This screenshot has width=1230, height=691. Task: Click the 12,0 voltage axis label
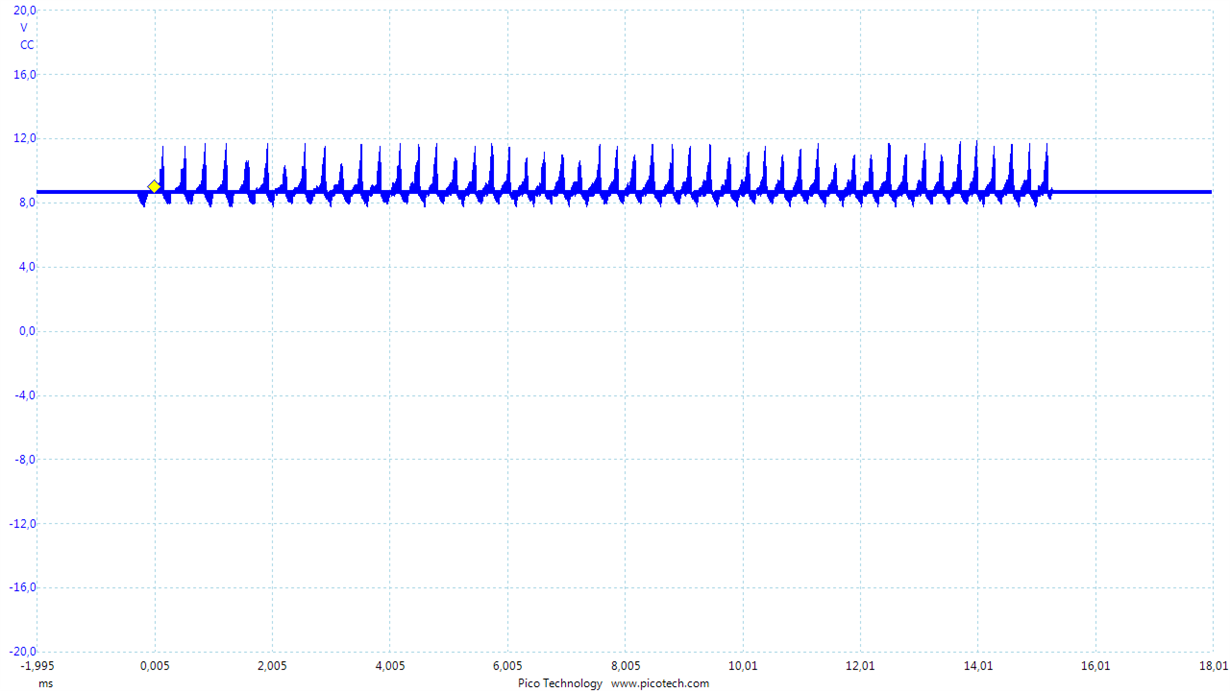[25, 139]
